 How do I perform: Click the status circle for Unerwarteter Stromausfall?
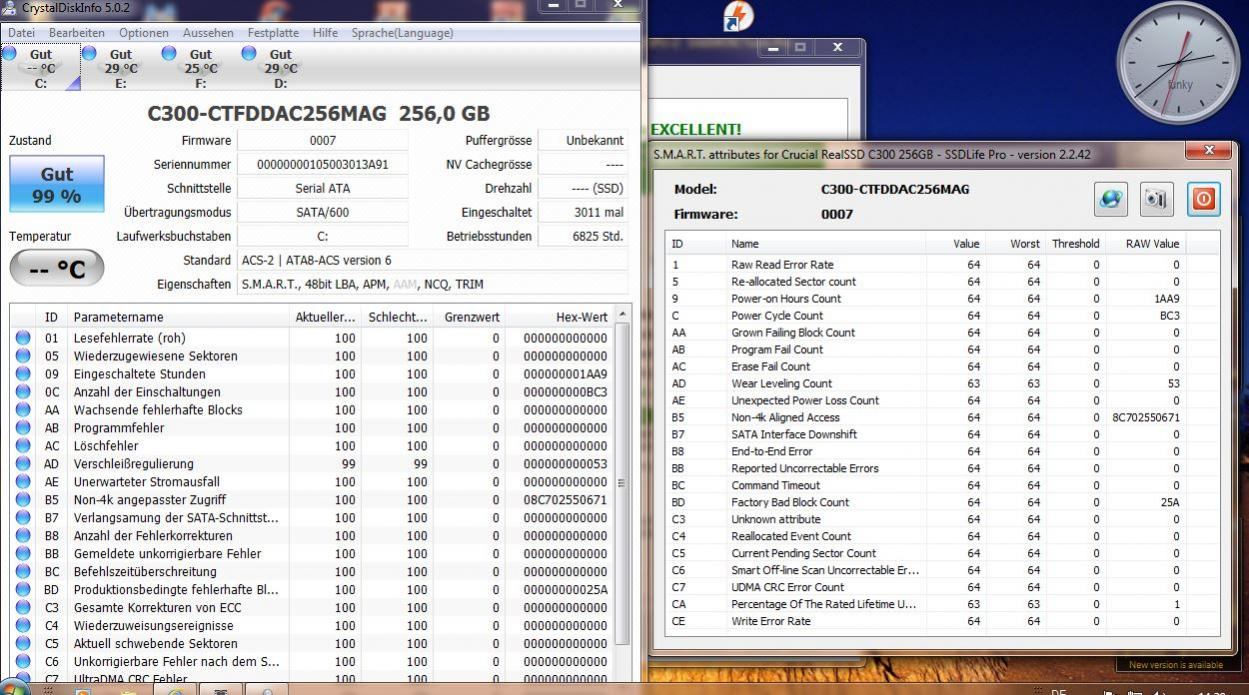coord(23,482)
